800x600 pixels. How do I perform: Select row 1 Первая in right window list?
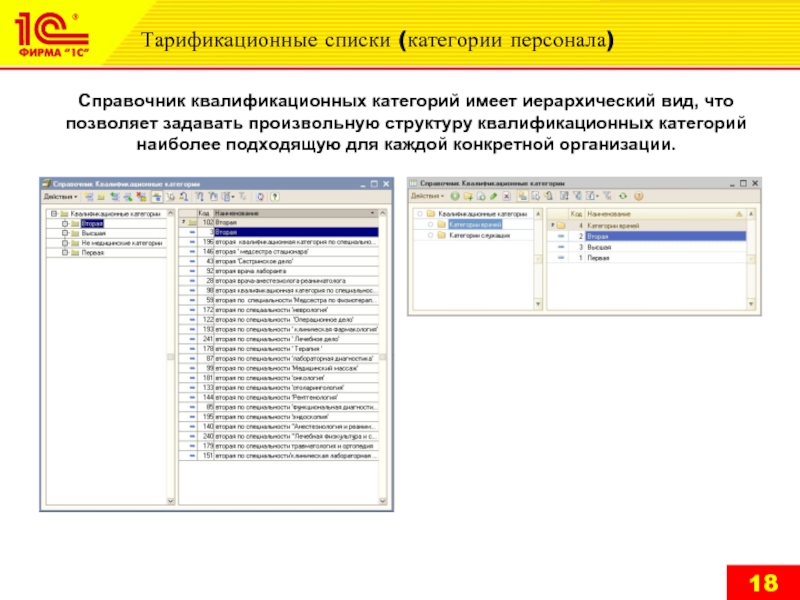(646, 258)
